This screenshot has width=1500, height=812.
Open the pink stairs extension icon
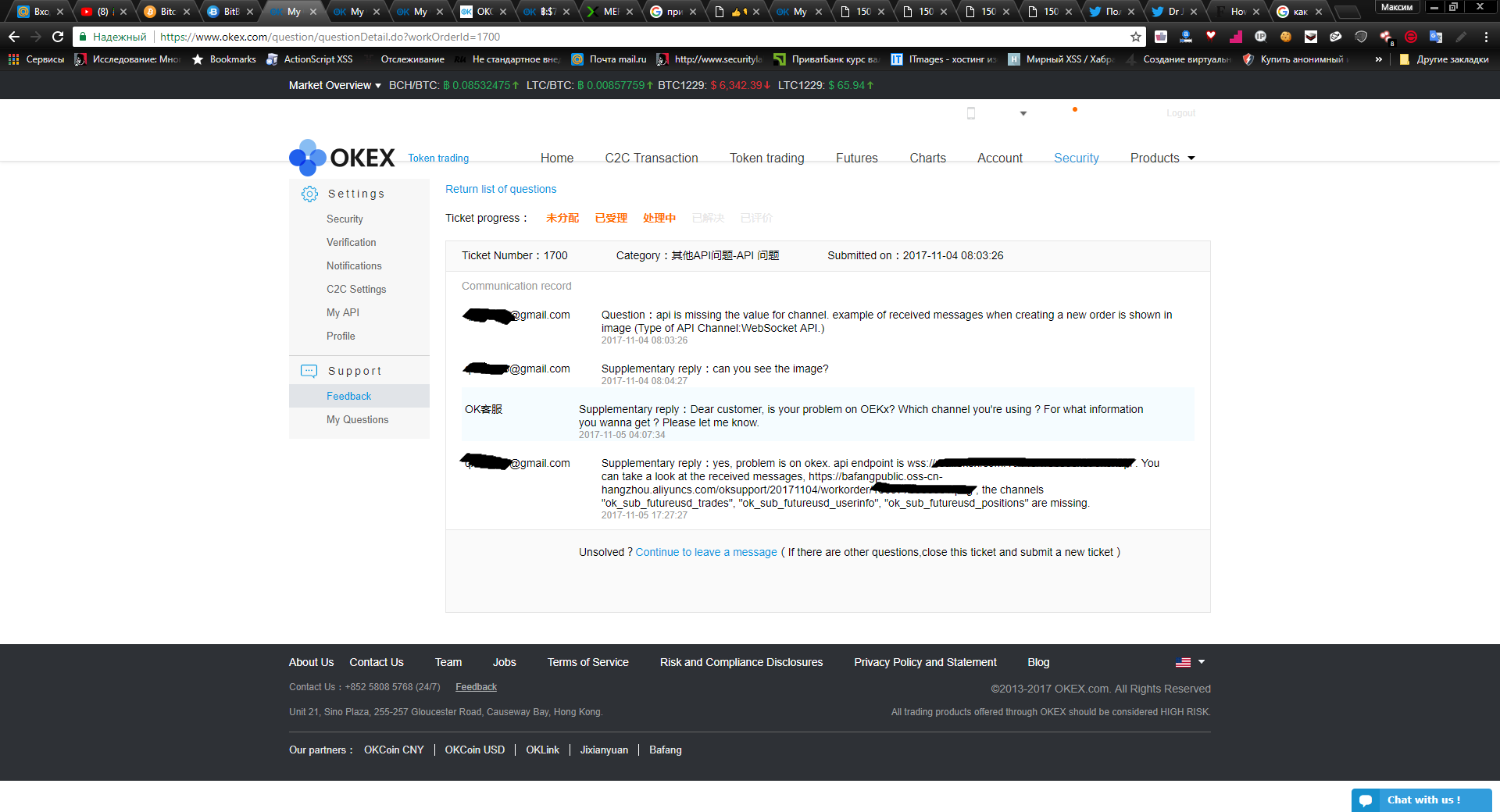1236,37
